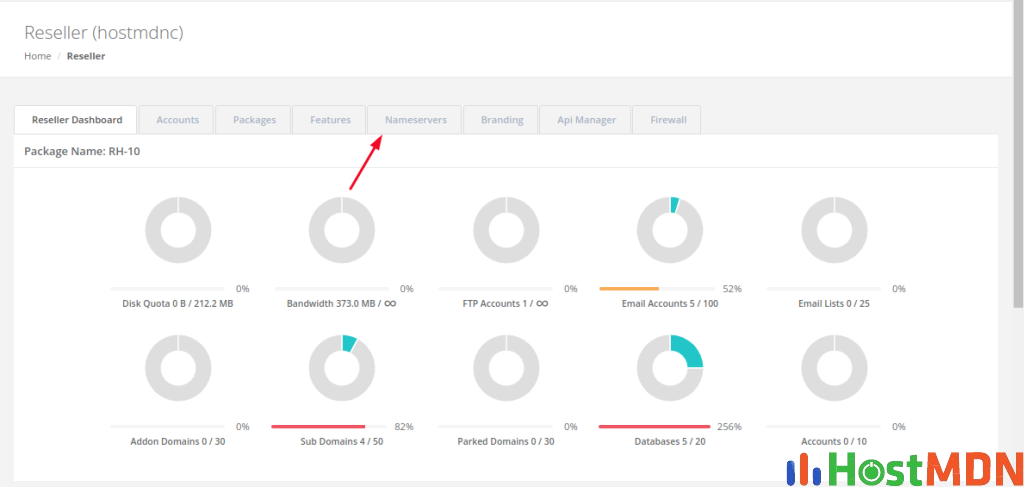This screenshot has height=487, width=1024.
Task: Select the Reseller Dashboard tab
Action: coord(77,120)
